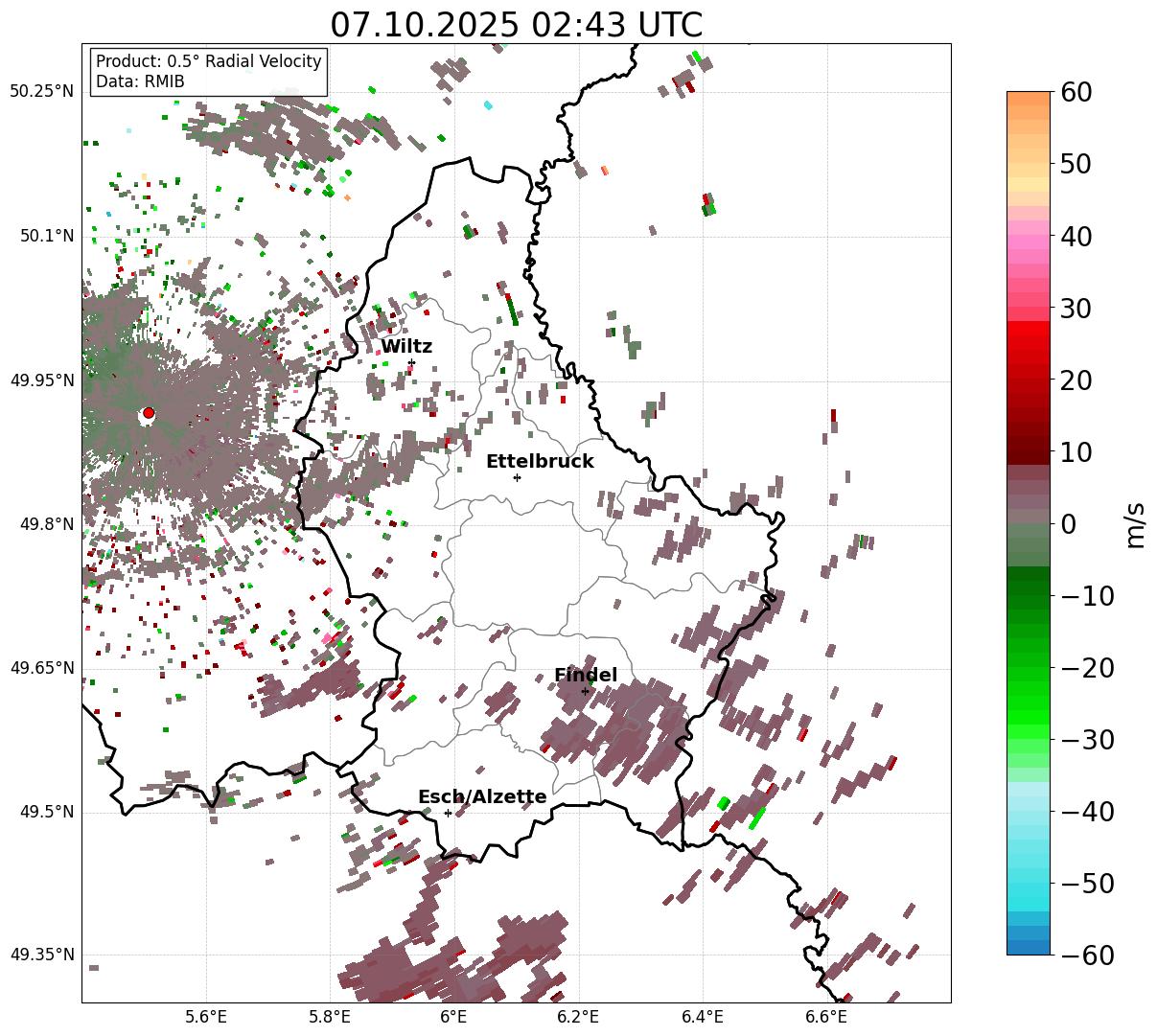Screen dimensions: 1157x1036
Task: Click the colorbar tick label 50
Action: 1076,164
